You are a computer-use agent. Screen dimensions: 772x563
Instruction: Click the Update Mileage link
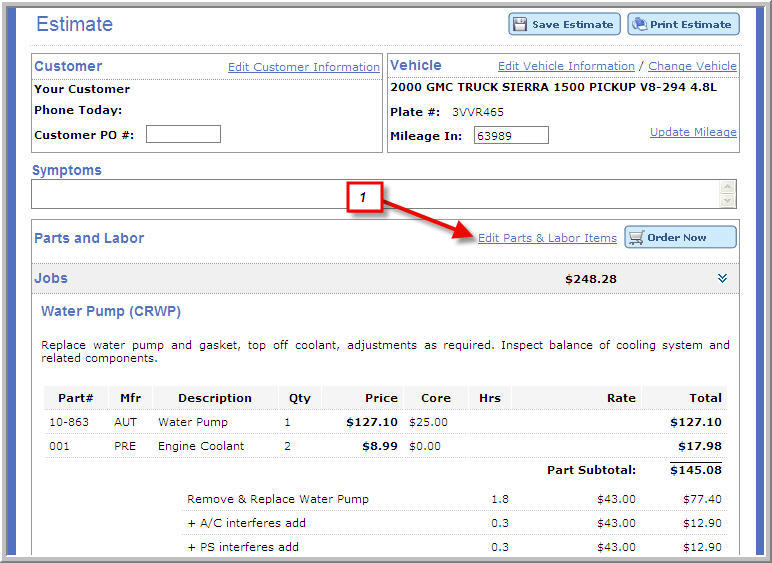click(693, 133)
